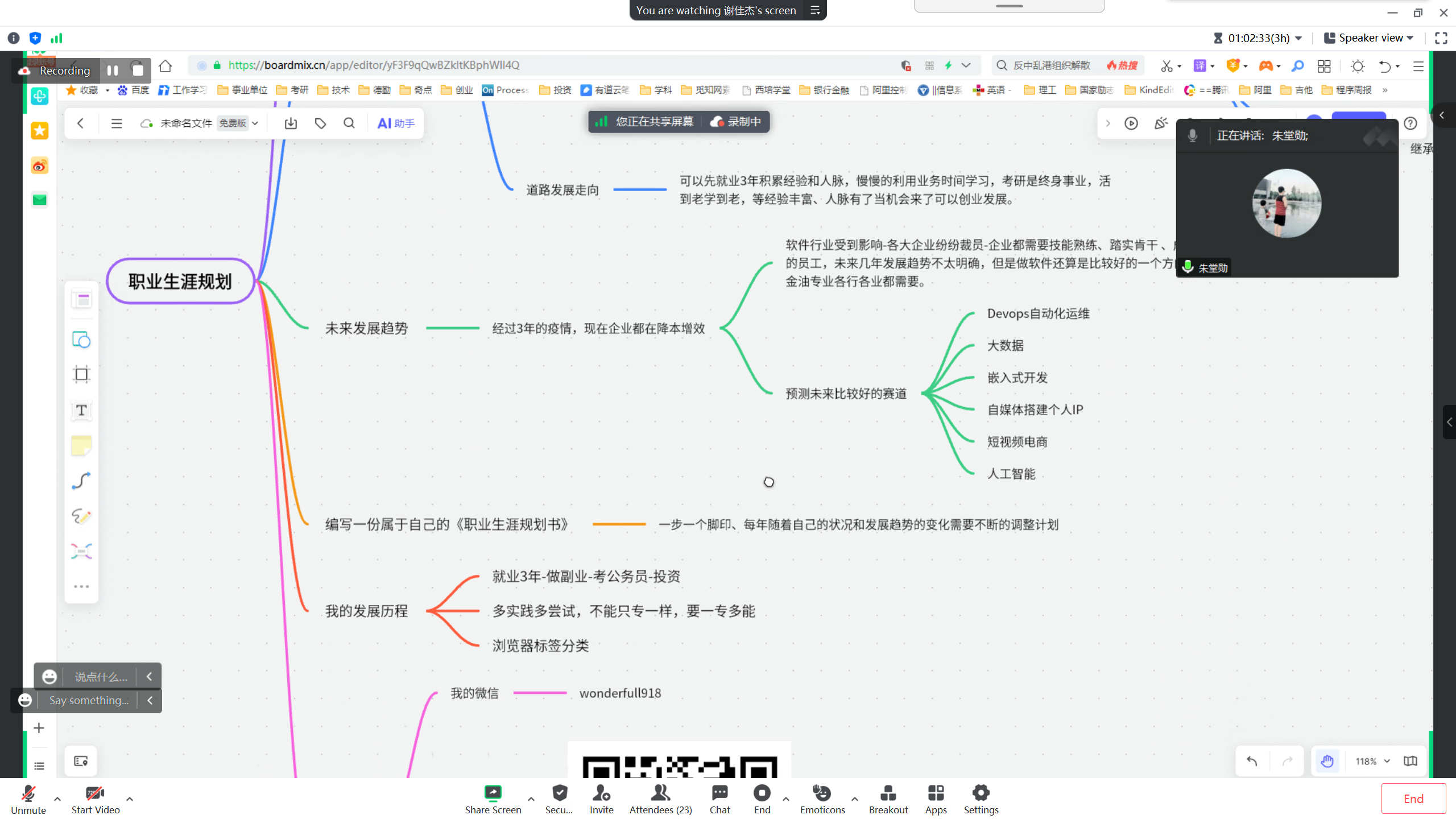Viewport: 1456px width, 819px height.
Task: Select the frame tool in left toolbar
Action: point(81,374)
